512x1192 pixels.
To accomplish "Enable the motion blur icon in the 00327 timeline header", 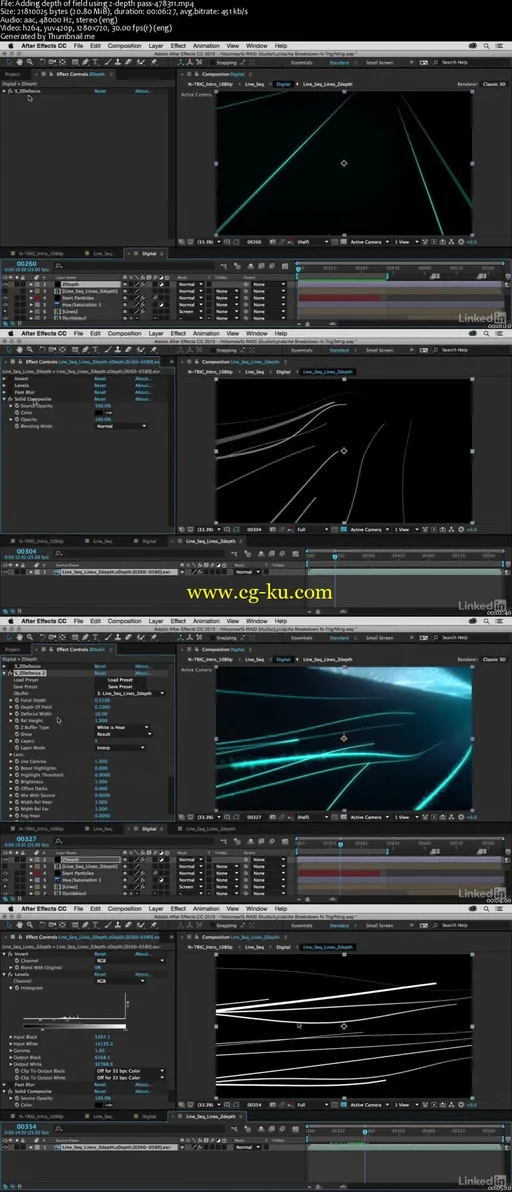I will (272, 841).
